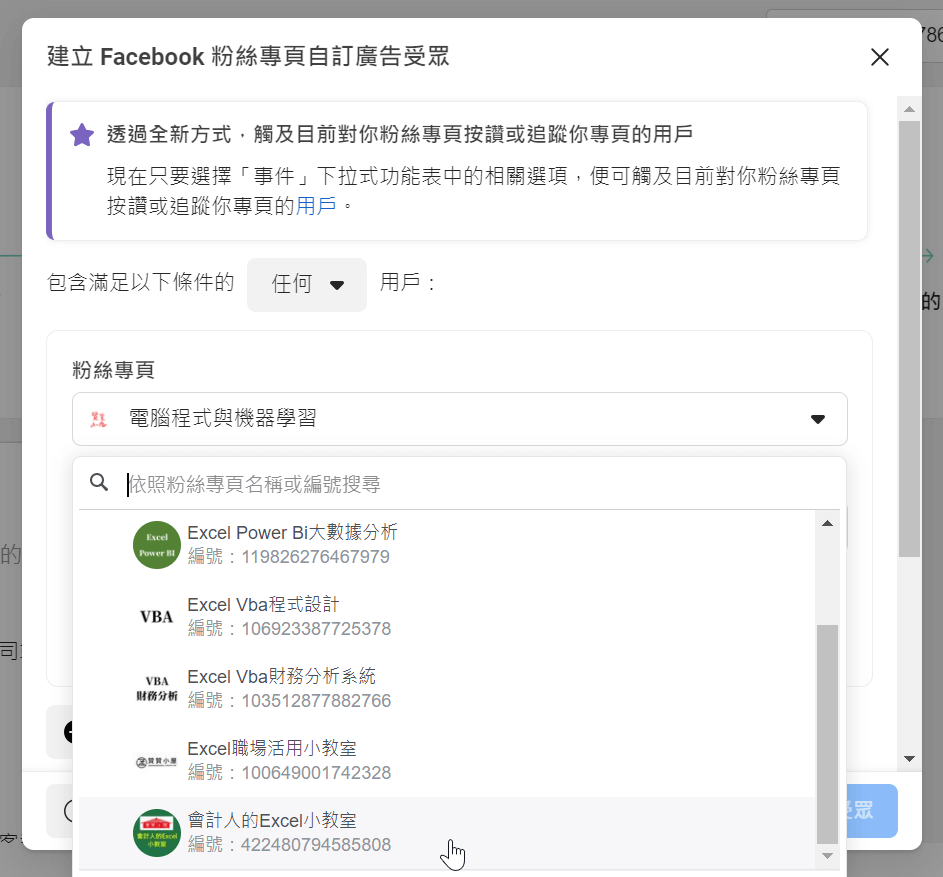Click ID text 119826276467979

(315, 557)
